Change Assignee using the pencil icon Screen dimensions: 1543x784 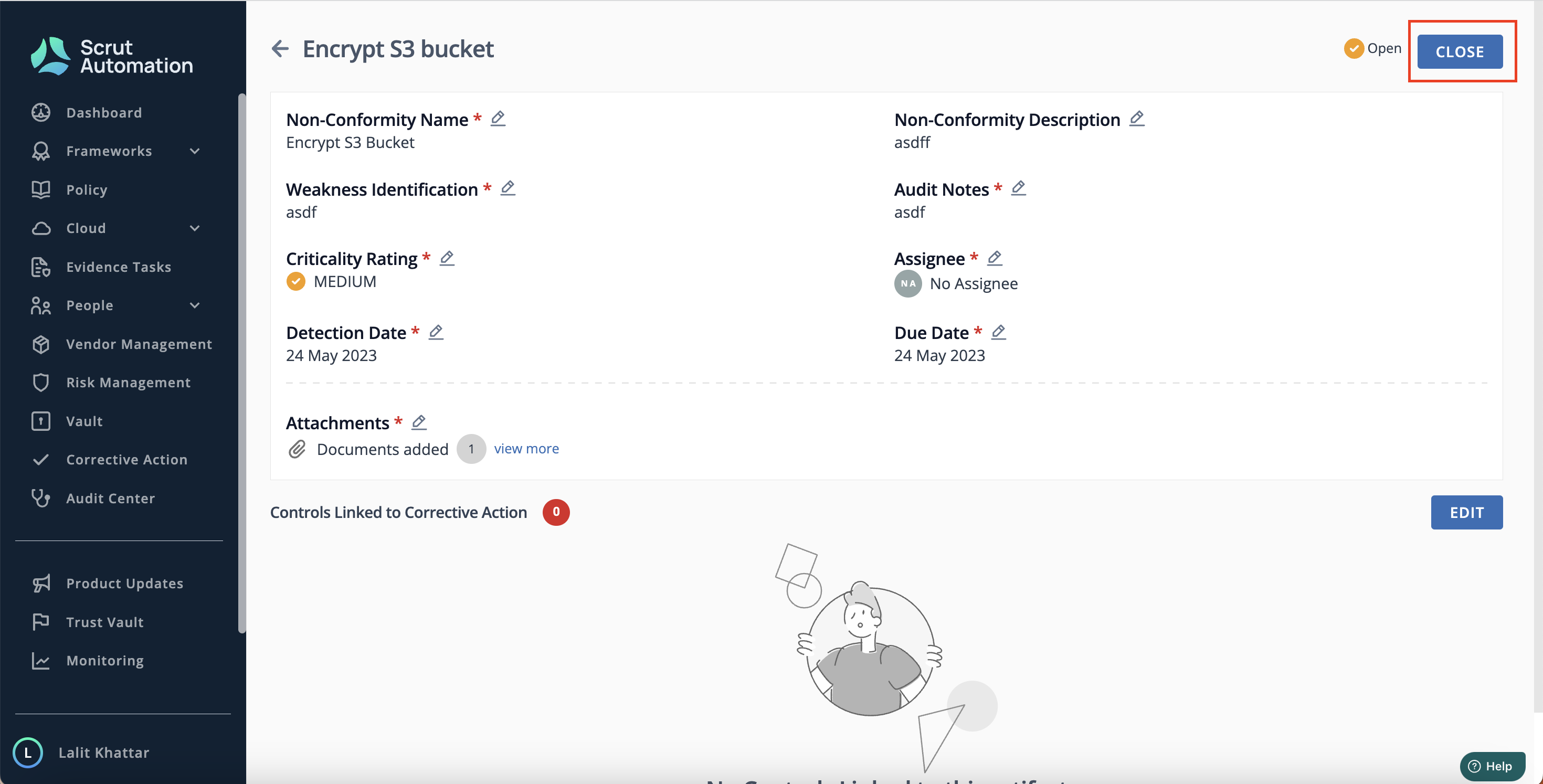995,258
